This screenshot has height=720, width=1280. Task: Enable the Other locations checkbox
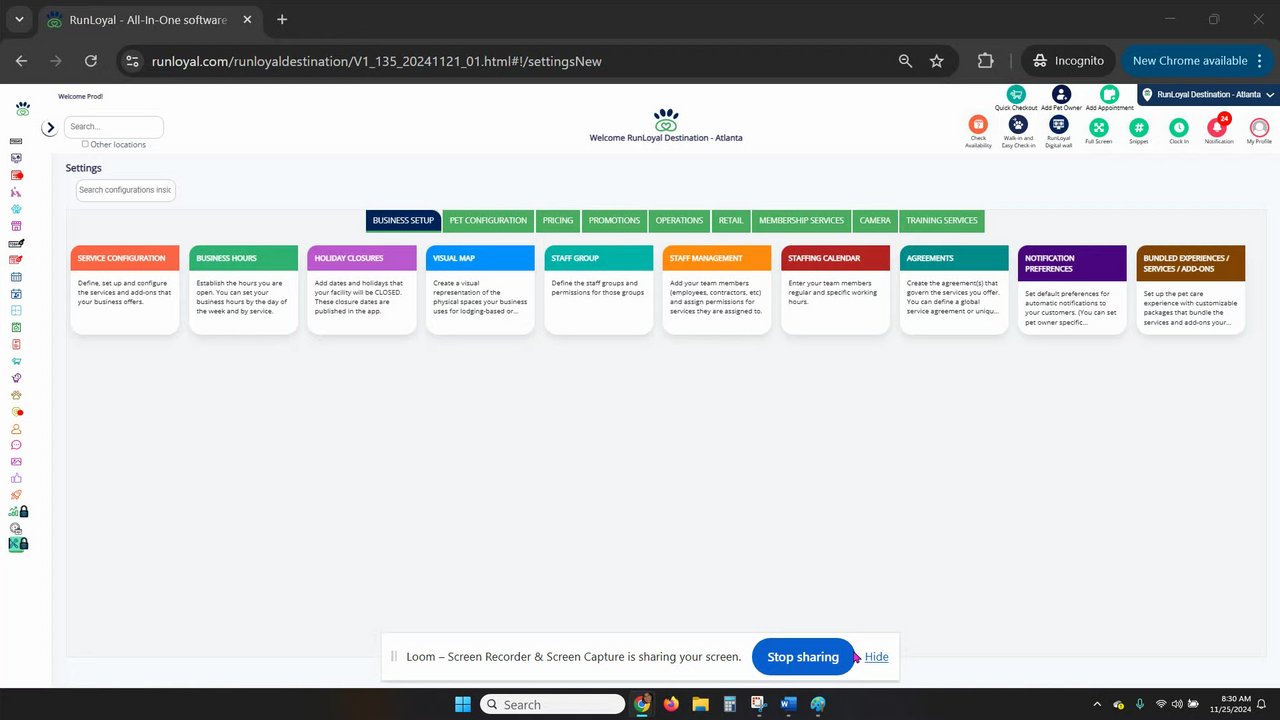(85, 144)
